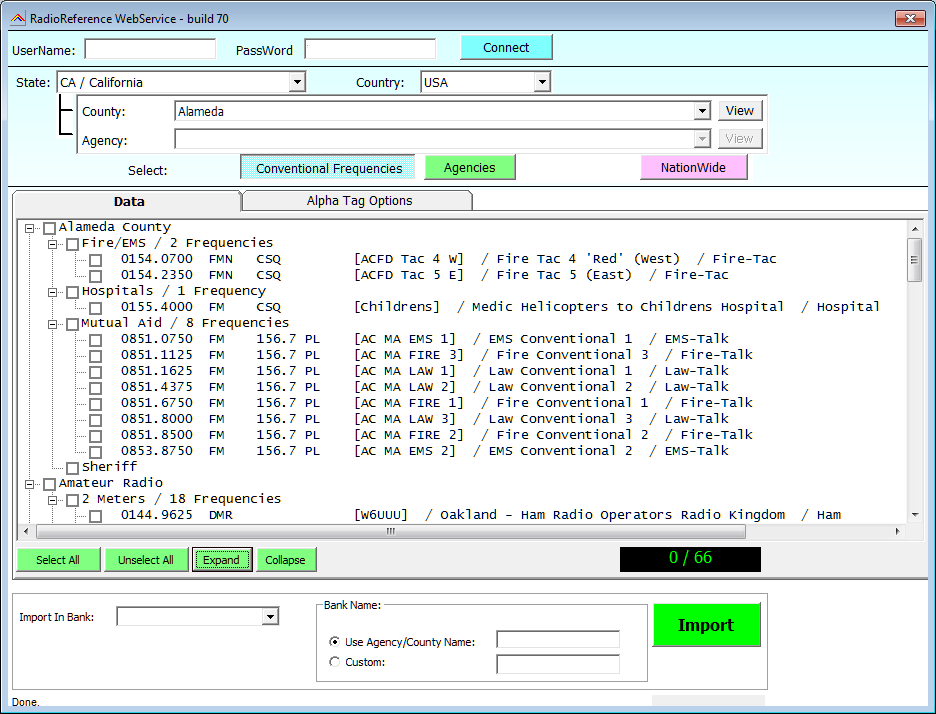Check the 0154.2350 ACFD Tac 5 E frequency

pos(96,276)
